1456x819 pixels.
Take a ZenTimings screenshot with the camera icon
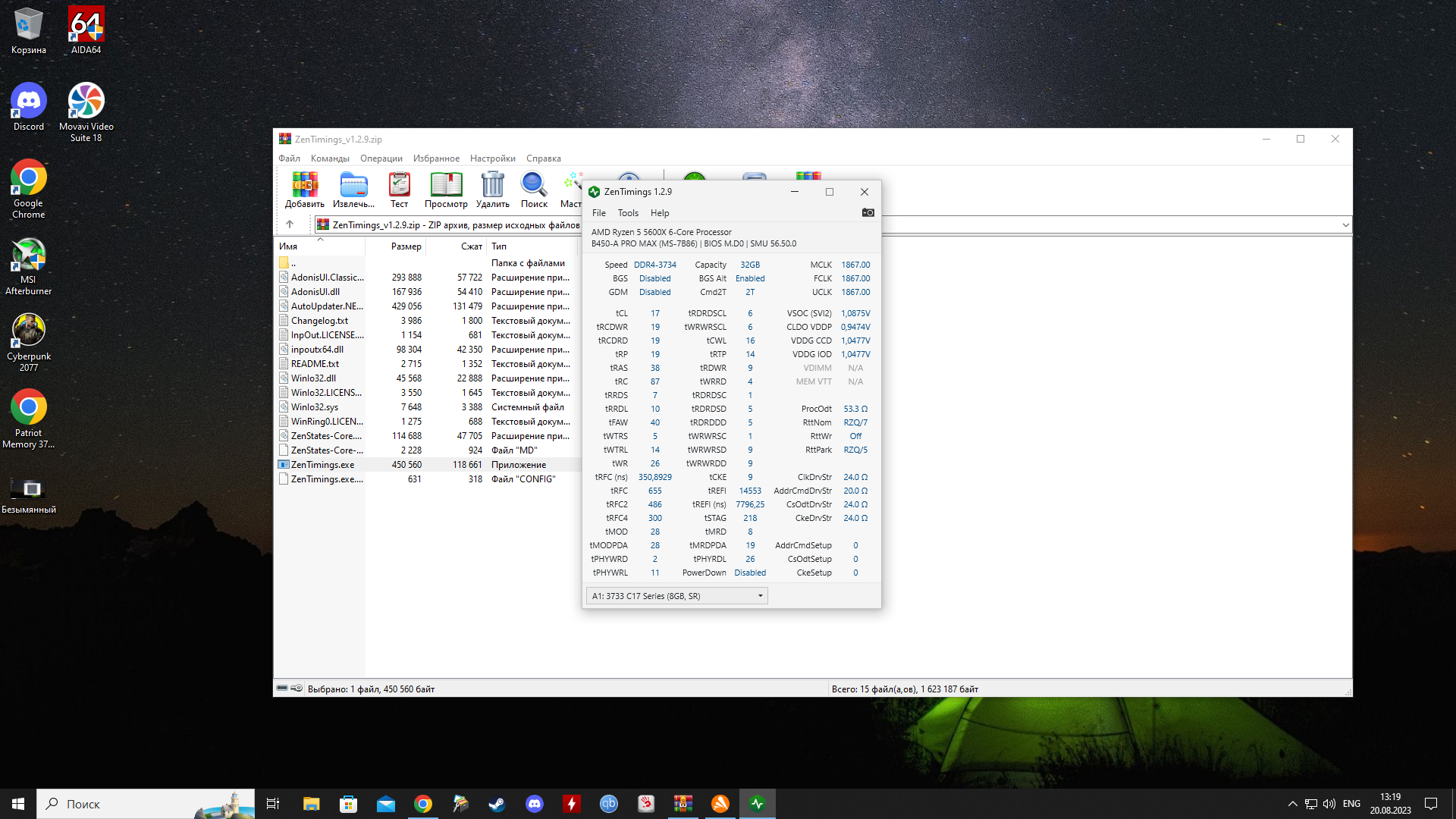pyautogui.click(x=868, y=213)
